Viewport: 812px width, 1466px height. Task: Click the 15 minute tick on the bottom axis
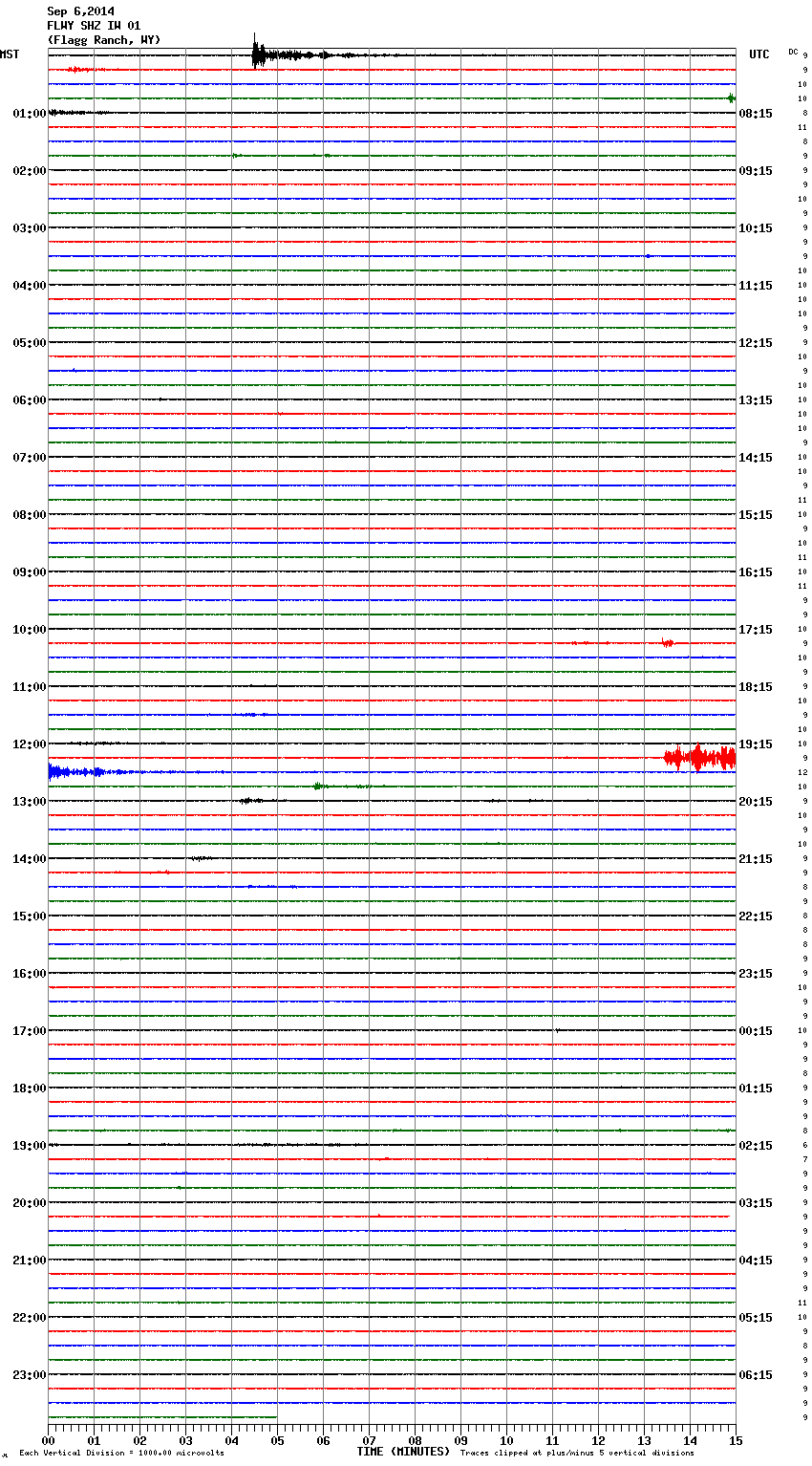coord(736,1440)
